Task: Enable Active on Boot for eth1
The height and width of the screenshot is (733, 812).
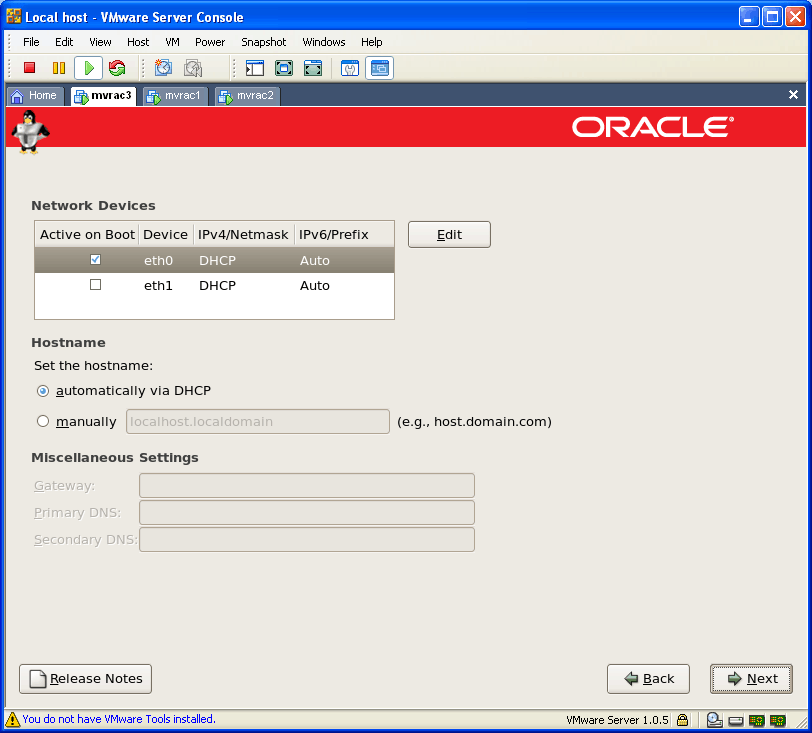Action: coord(95,285)
